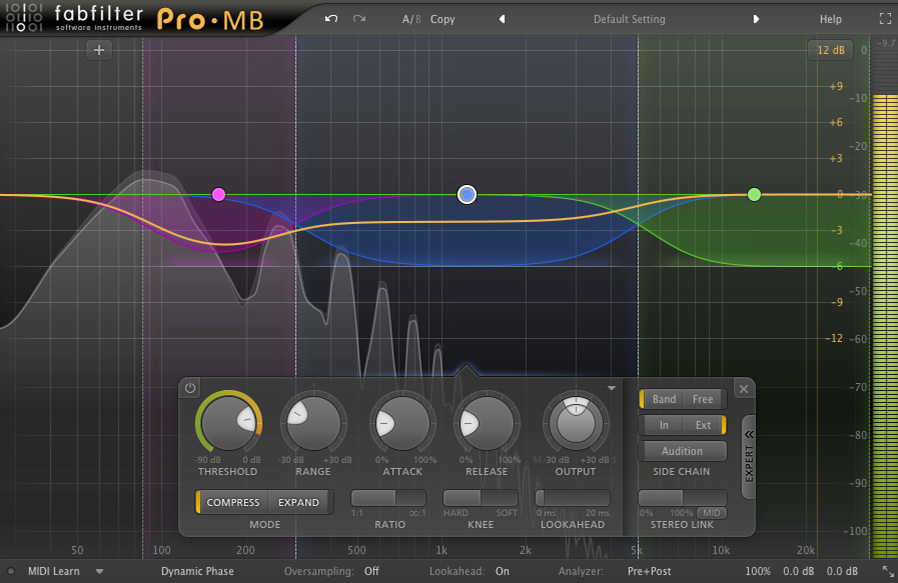Select COMPRESS mode

point(232,502)
